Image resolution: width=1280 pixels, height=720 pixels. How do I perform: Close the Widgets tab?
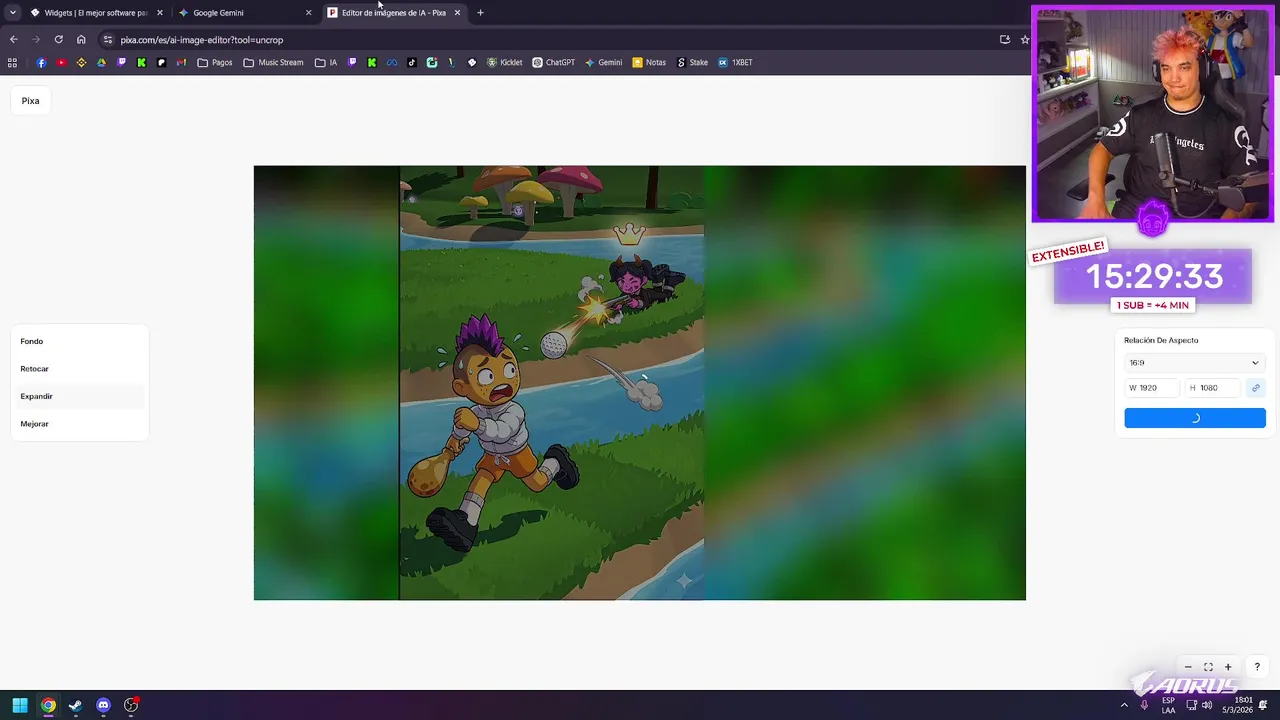160,13
